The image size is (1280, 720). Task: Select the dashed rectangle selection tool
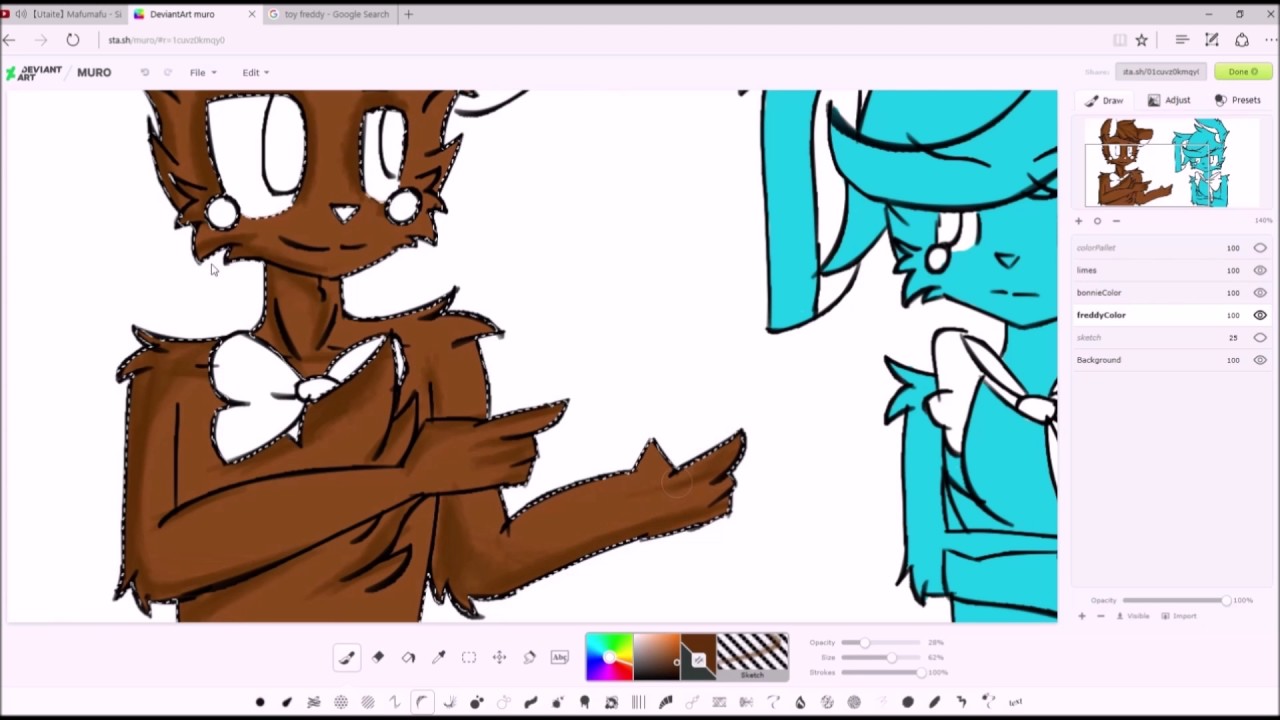click(469, 657)
